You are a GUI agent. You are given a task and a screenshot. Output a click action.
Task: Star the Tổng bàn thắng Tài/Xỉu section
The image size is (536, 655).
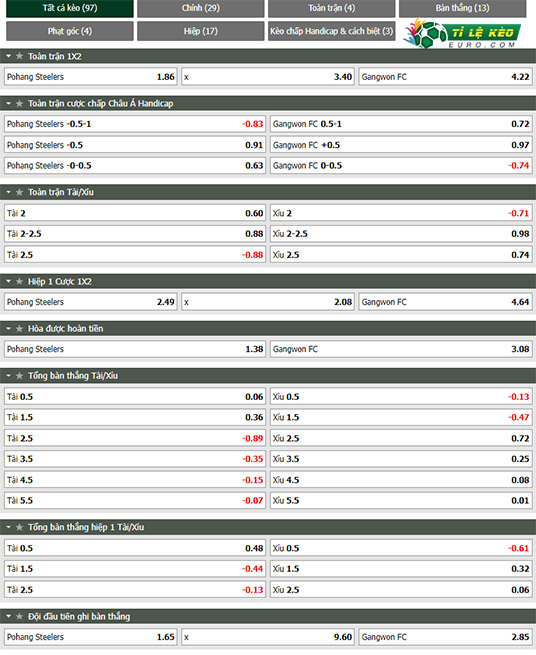19,376
